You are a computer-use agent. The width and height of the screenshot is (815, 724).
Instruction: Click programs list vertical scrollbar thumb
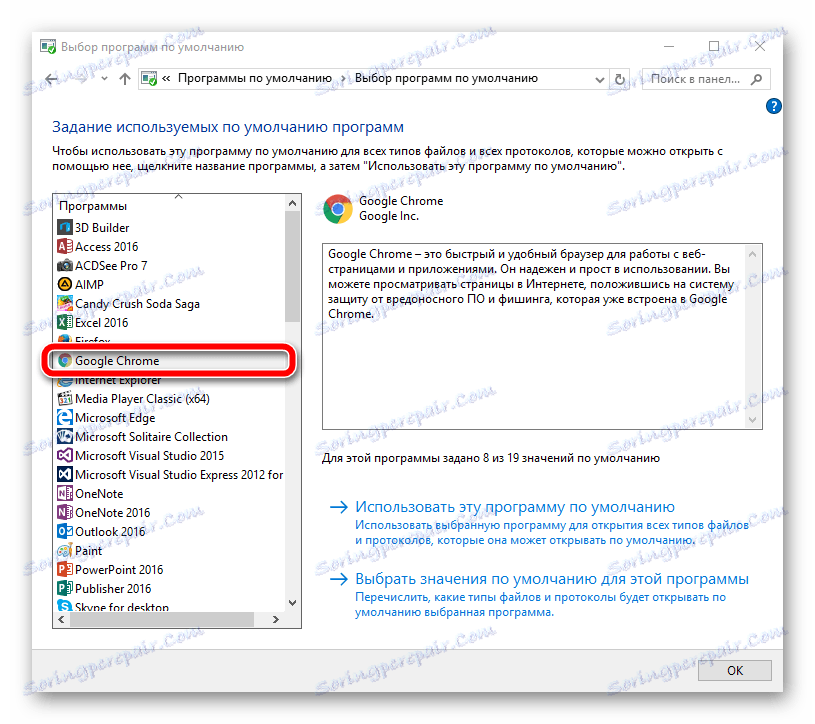point(292,267)
